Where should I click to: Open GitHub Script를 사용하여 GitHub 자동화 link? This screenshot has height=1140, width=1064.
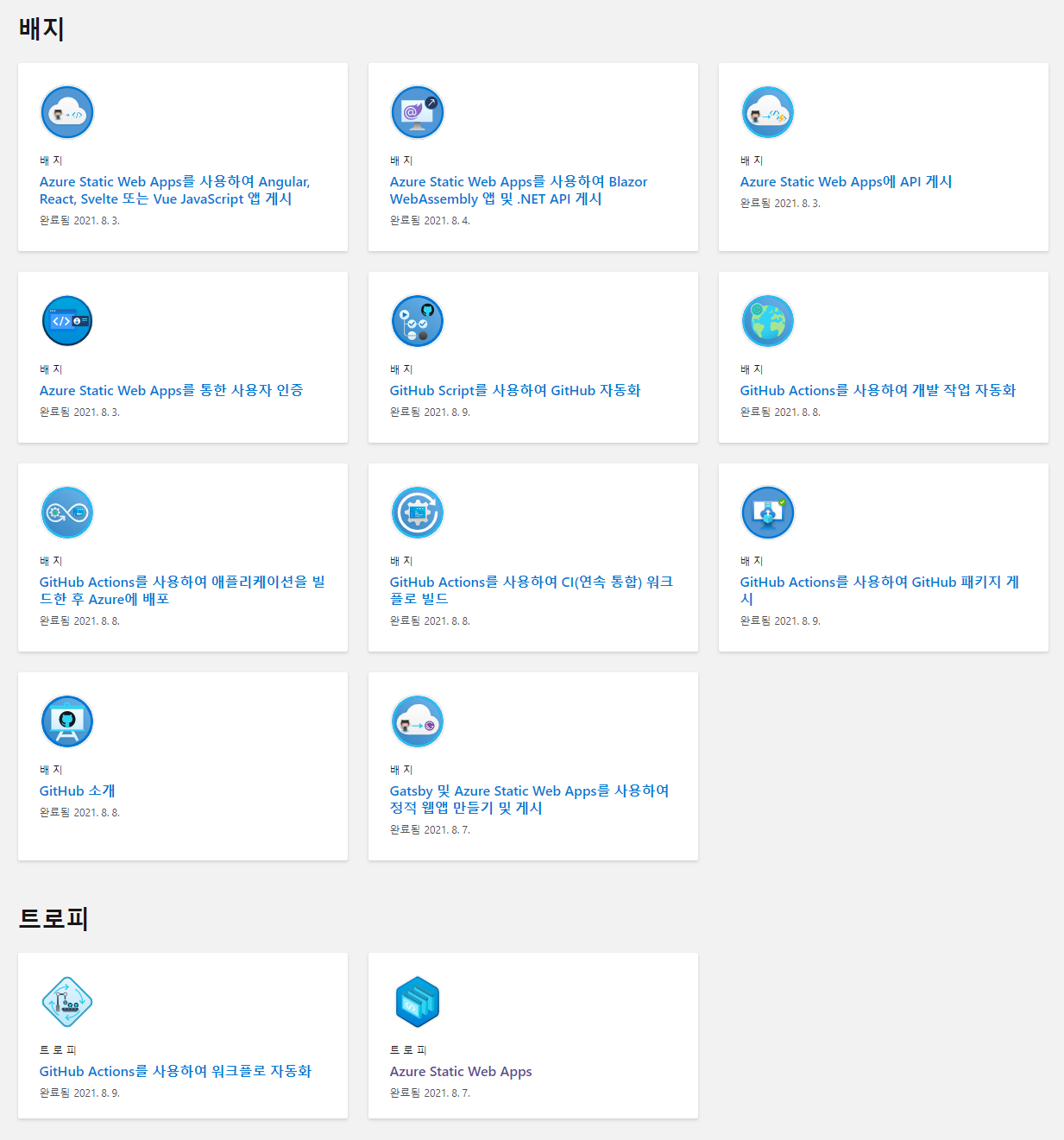pos(515,390)
